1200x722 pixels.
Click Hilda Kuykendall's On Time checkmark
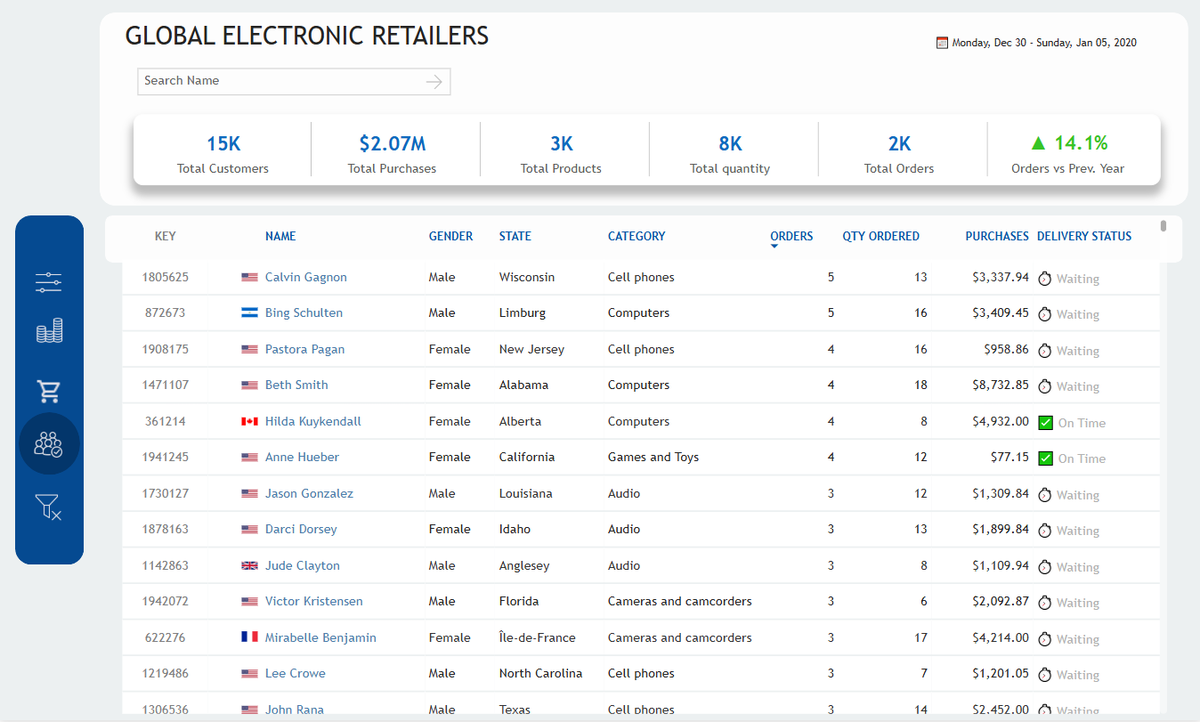click(x=1046, y=422)
